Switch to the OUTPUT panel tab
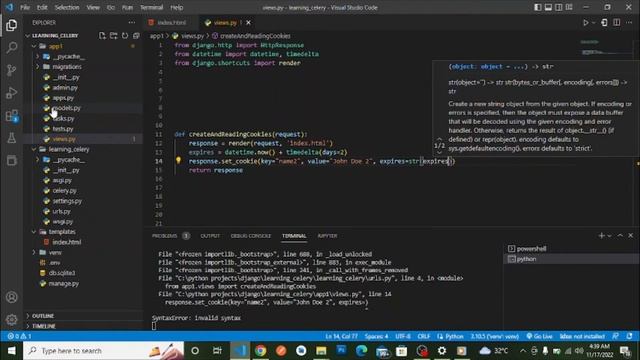The image size is (640, 360). pyautogui.click(x=210, y=236)
